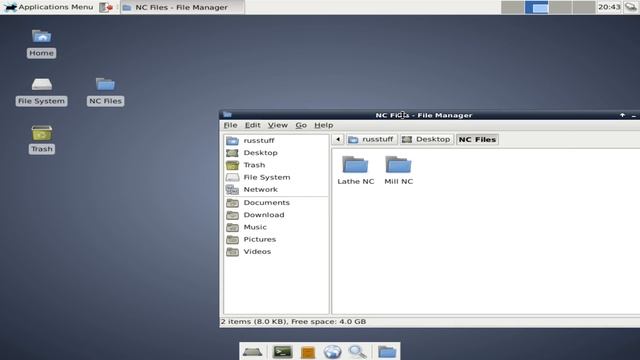Image resolution: width=640 pixels, height=360 pixels.
Task: Select the Trash desktop icon
Action: pyautogui.click(x=42, y=140)
